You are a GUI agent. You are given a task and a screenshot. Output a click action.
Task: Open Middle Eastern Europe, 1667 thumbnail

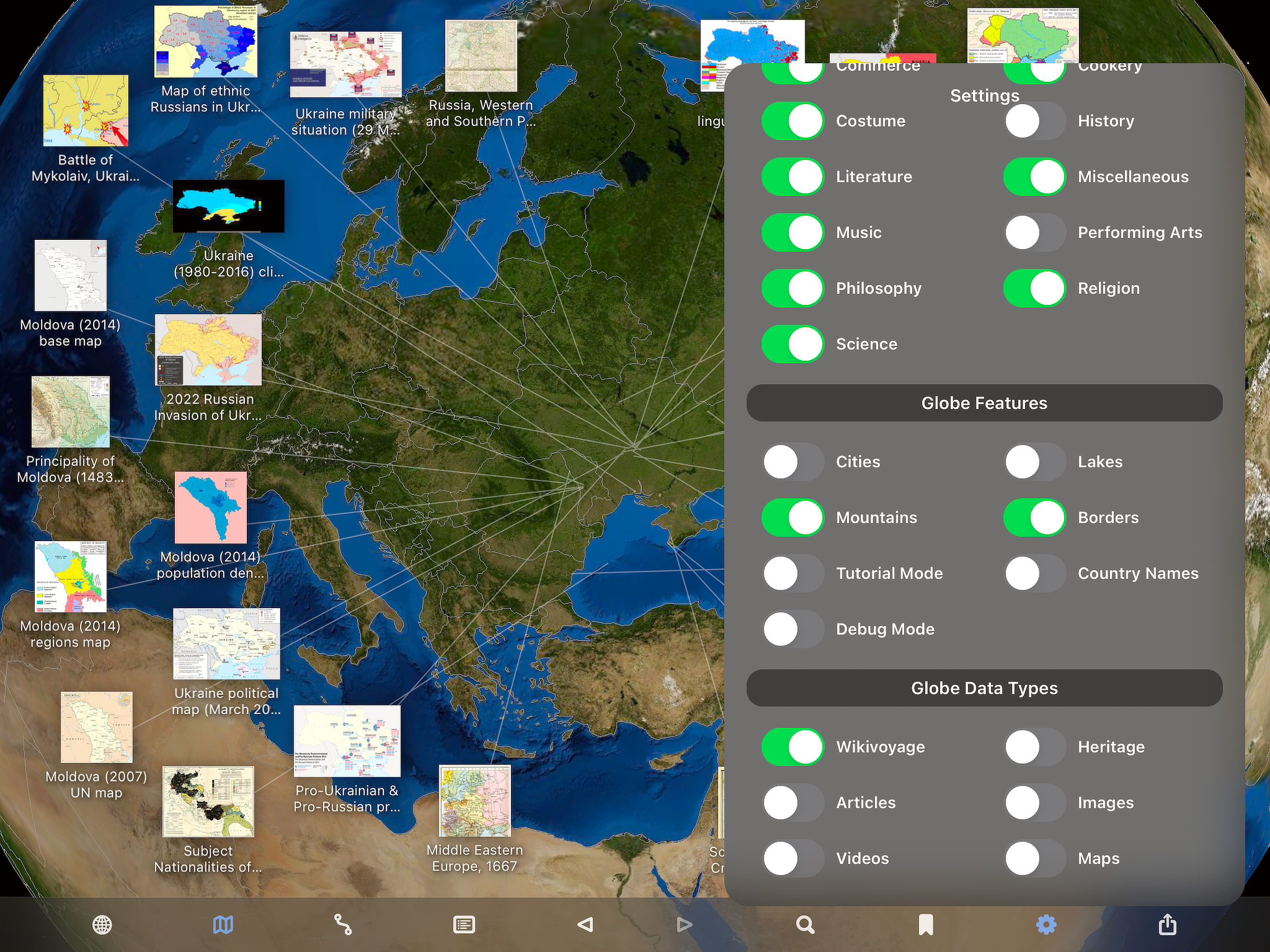click(475, 801)
